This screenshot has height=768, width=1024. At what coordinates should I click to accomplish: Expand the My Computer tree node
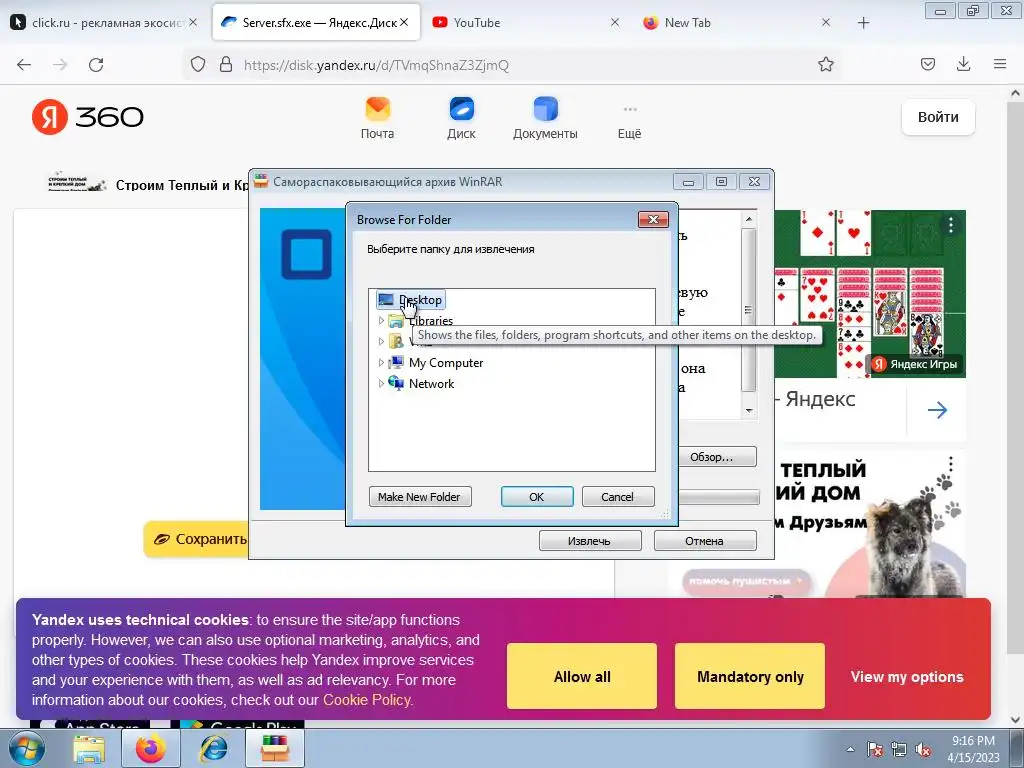point(381,362)
